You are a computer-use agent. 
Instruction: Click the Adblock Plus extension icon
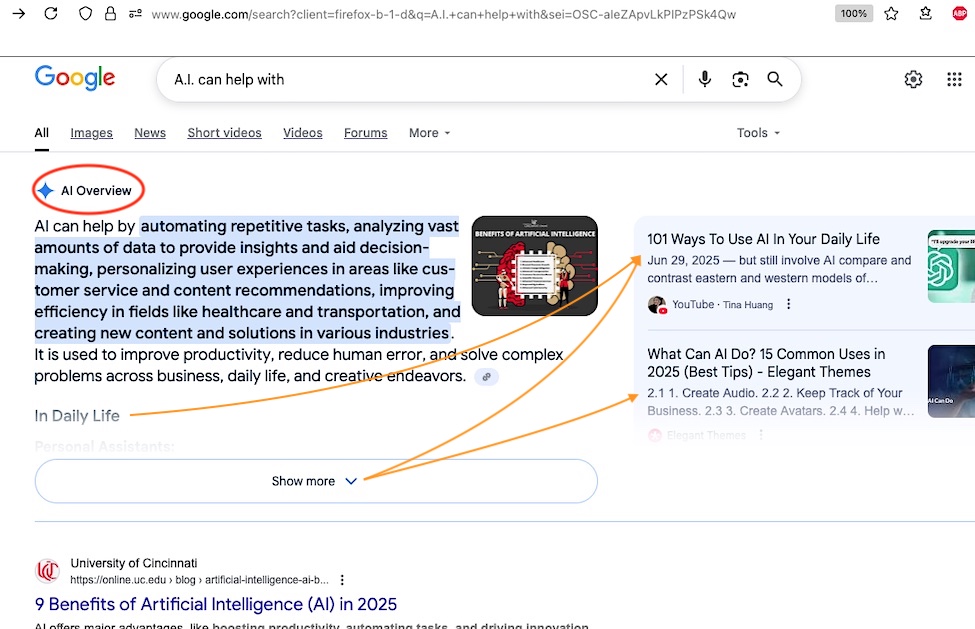(960, 14)
